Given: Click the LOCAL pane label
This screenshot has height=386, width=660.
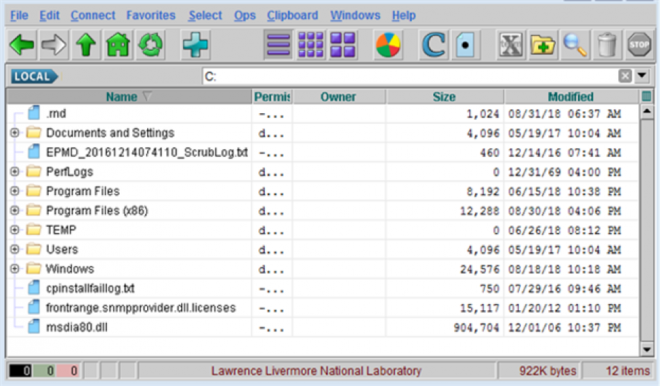Looking at the screenshot, I should [x=34, y=76].
